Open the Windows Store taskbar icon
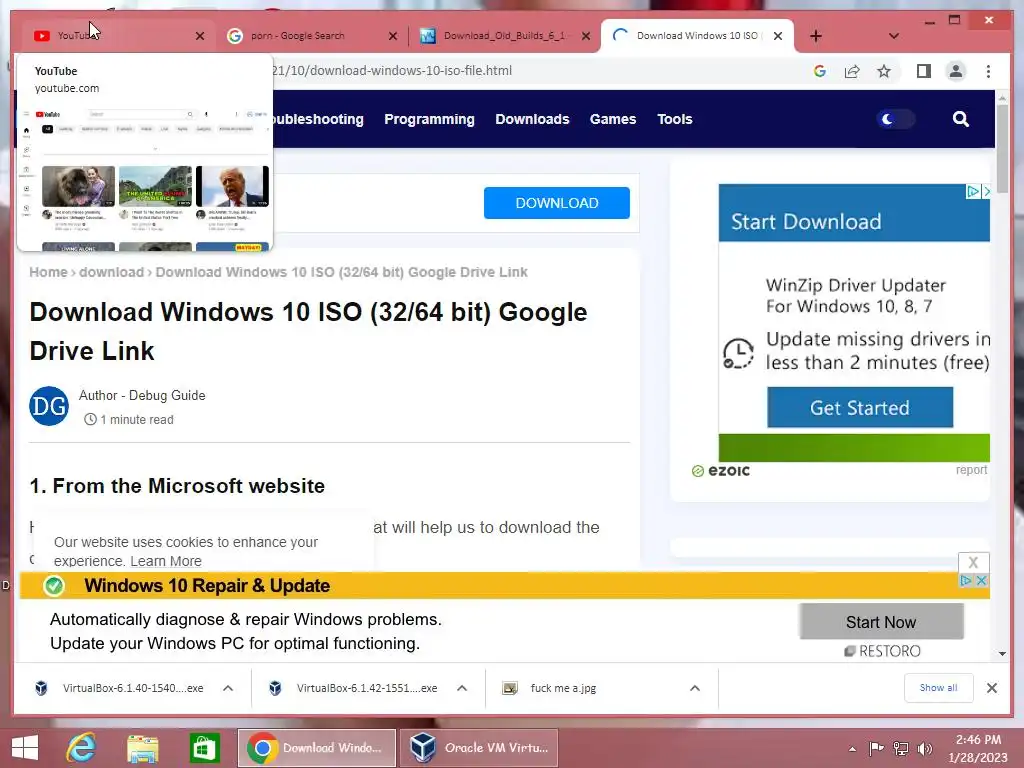 point(204,748)
